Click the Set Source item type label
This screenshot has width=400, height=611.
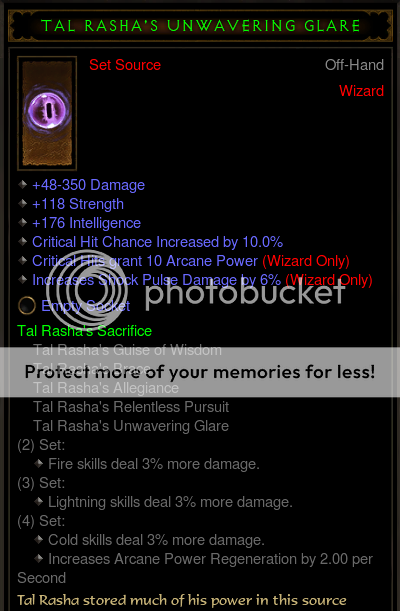coord(125,65)
